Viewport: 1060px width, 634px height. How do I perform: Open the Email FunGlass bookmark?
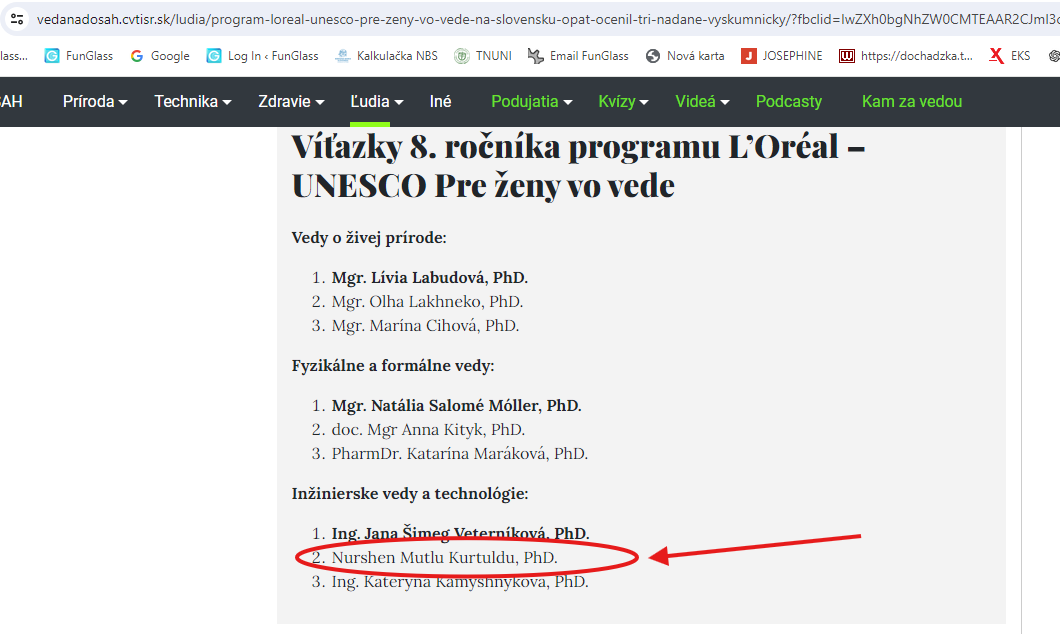[x=578, y=56]
